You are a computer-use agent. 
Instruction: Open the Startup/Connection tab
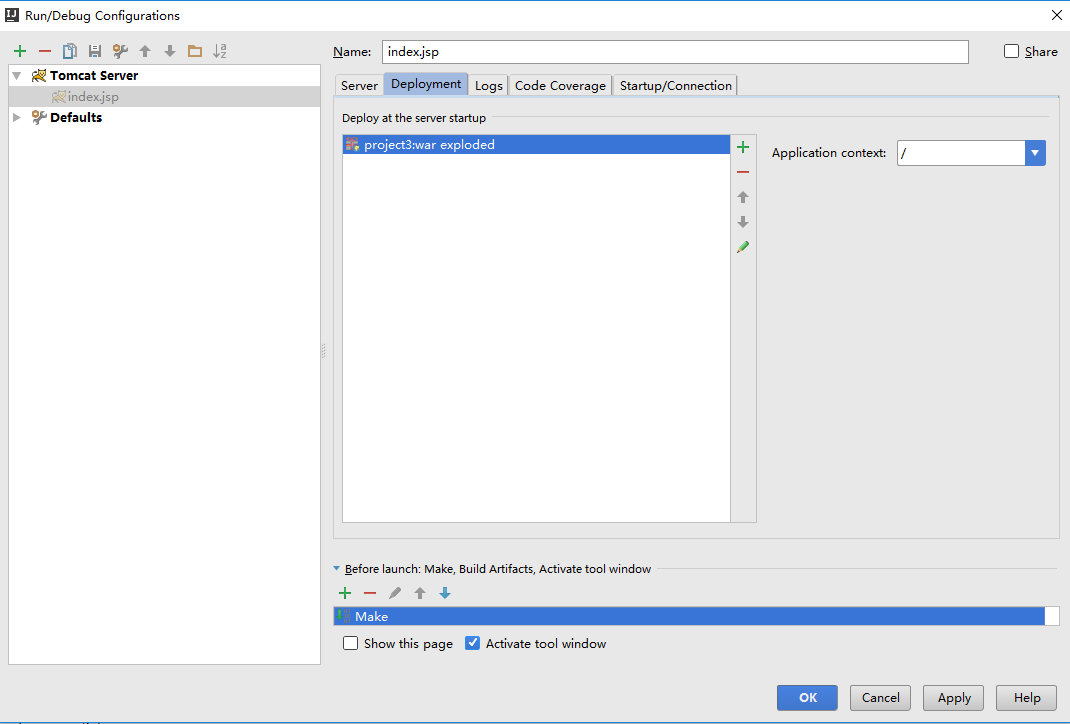(676, 85)
